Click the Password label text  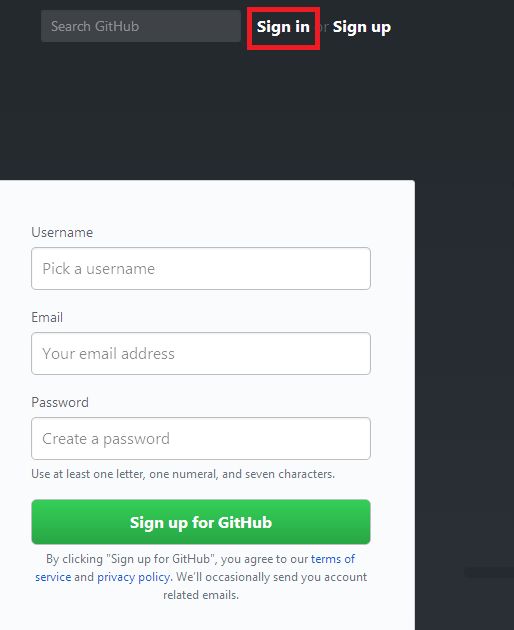pos(60,402)
